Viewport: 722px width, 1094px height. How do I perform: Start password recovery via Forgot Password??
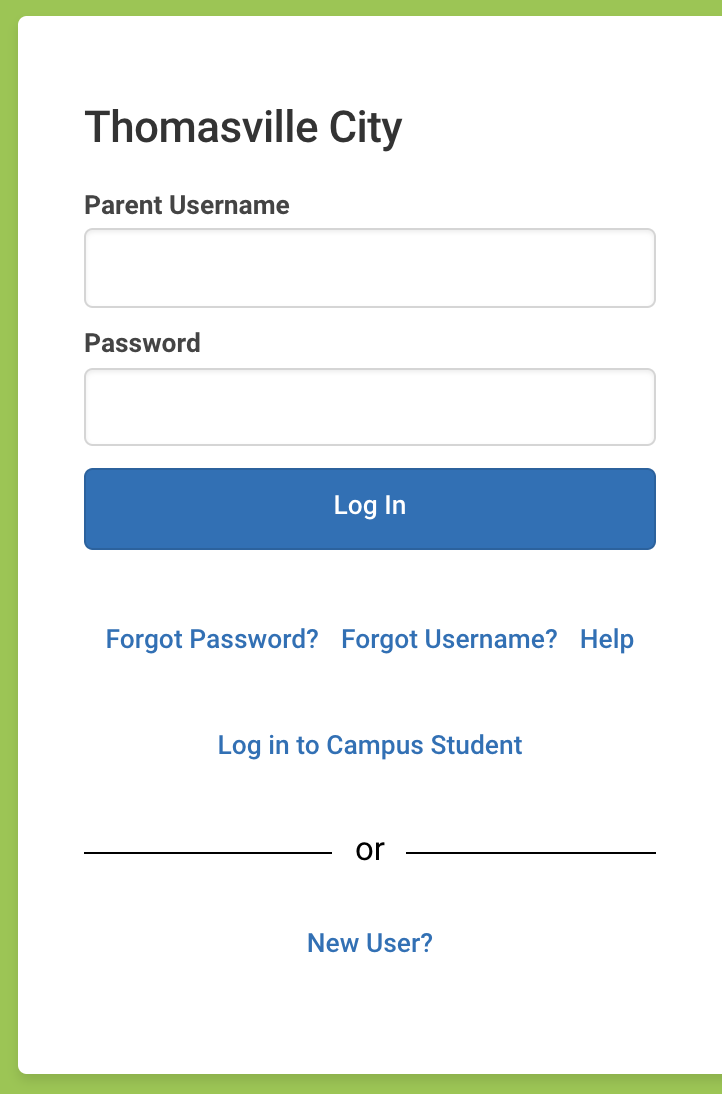pyautogui.click(x=212, y=639)
